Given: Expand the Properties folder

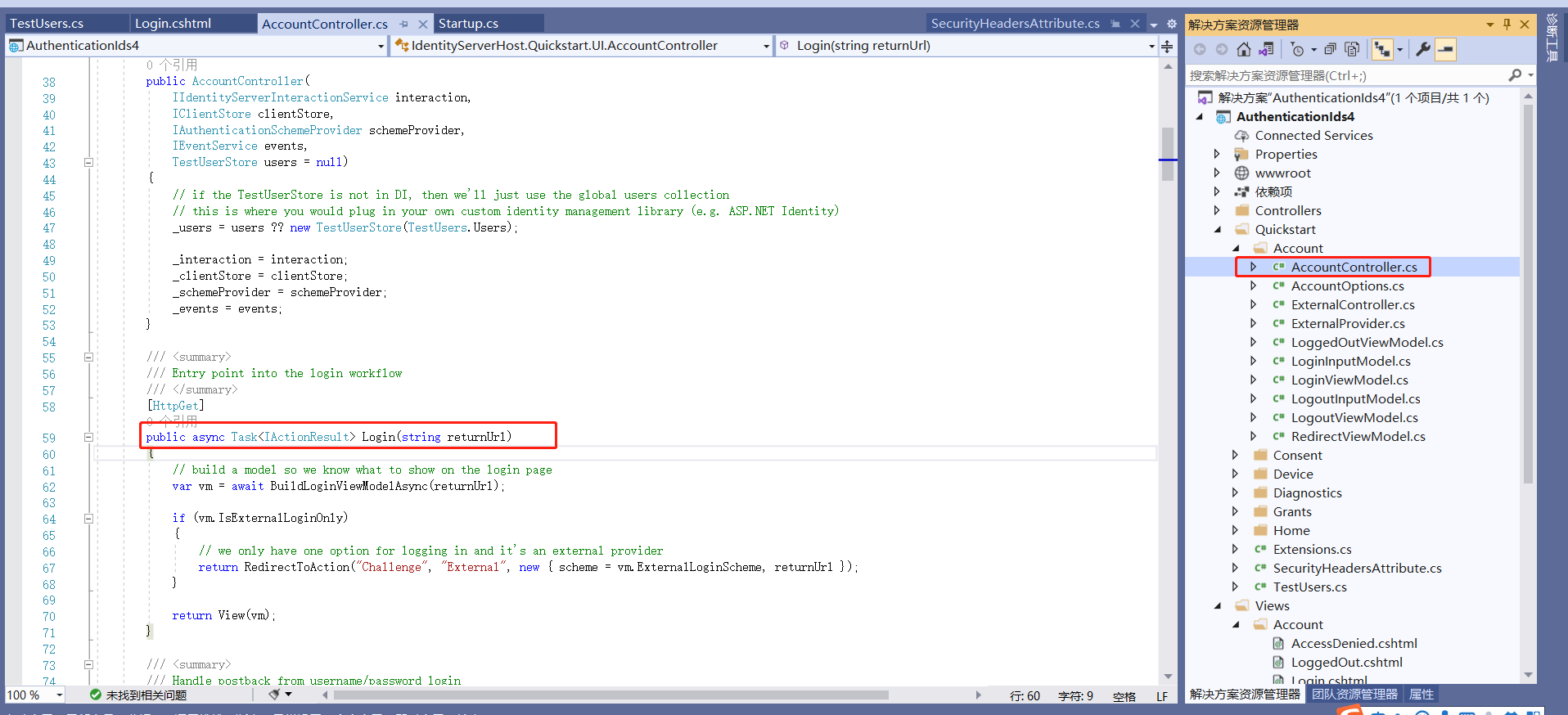Looking at the screenshot, I should 1217,154.
